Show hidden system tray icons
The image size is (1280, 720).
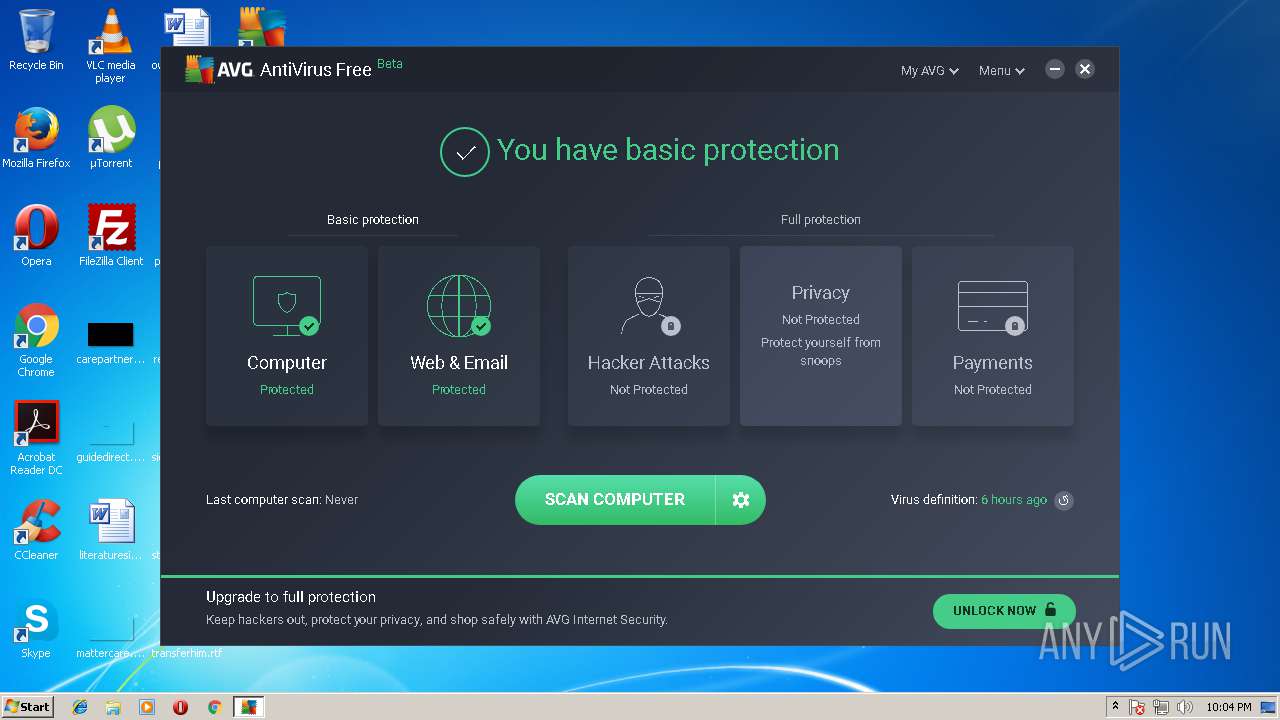[1115, 707]
